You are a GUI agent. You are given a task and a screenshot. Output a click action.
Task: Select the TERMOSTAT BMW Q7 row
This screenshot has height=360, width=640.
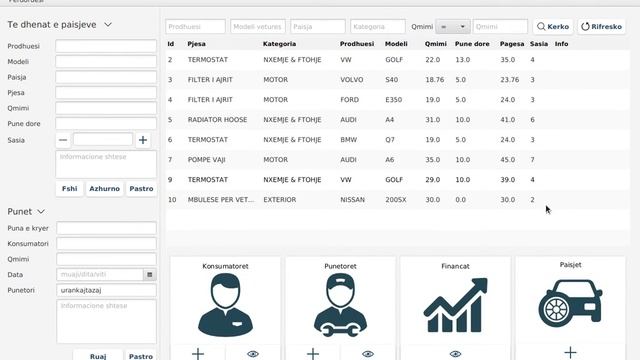point(398,140)
